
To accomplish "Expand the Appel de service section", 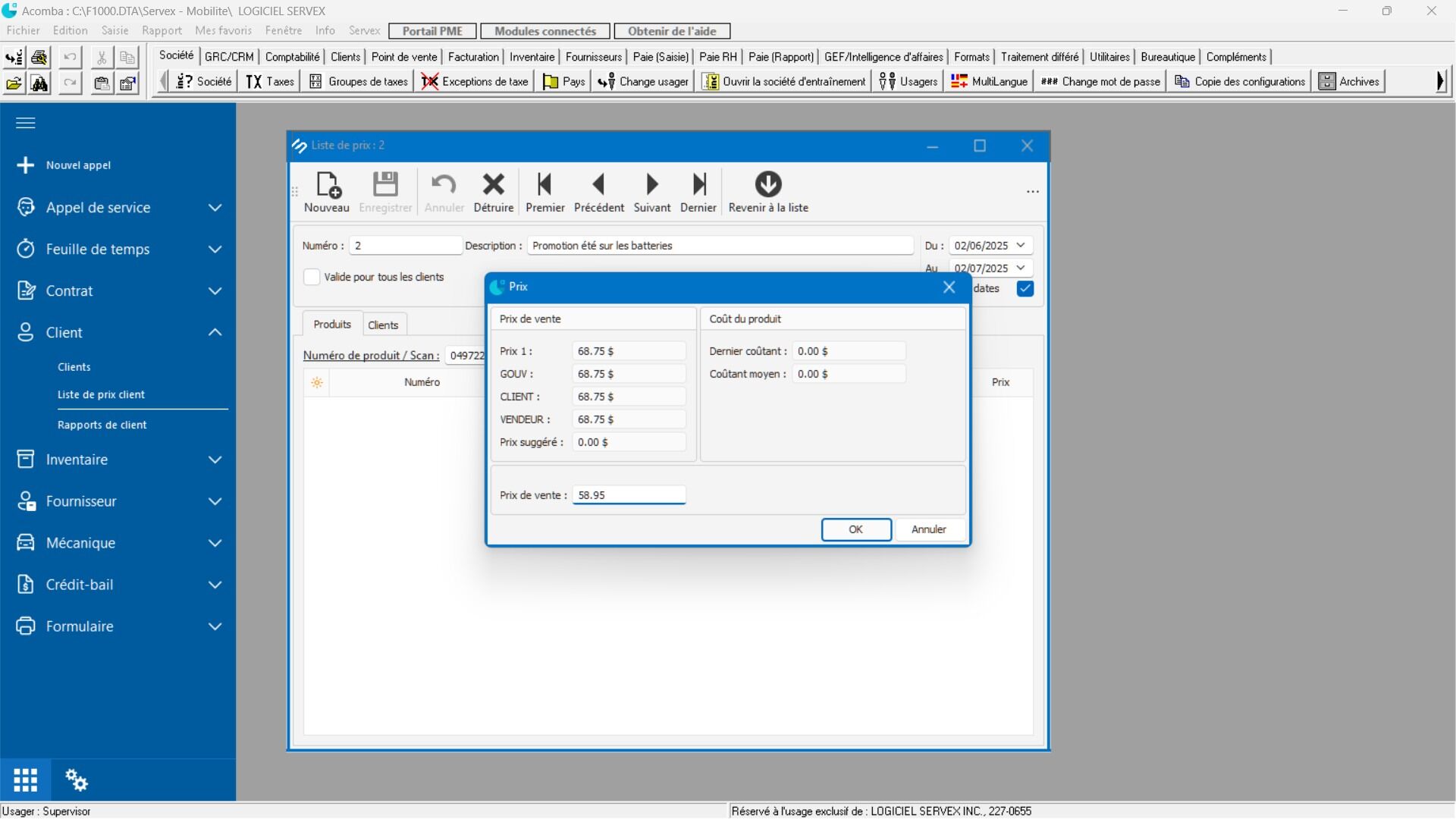I will pos(215,208).
